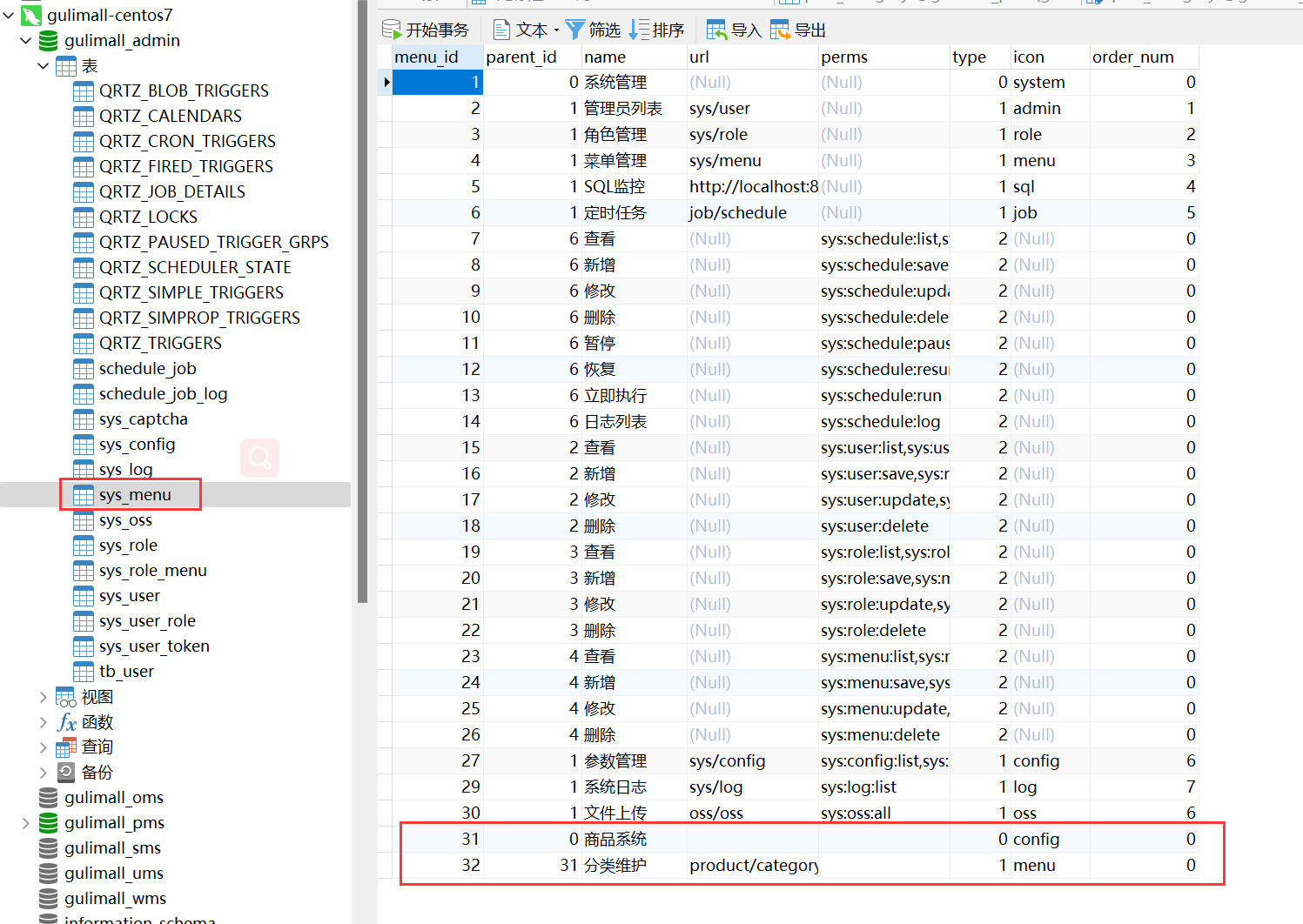Expand the 函数 functions node
This screenshot has height=924, width=1303.
point(43,722)
